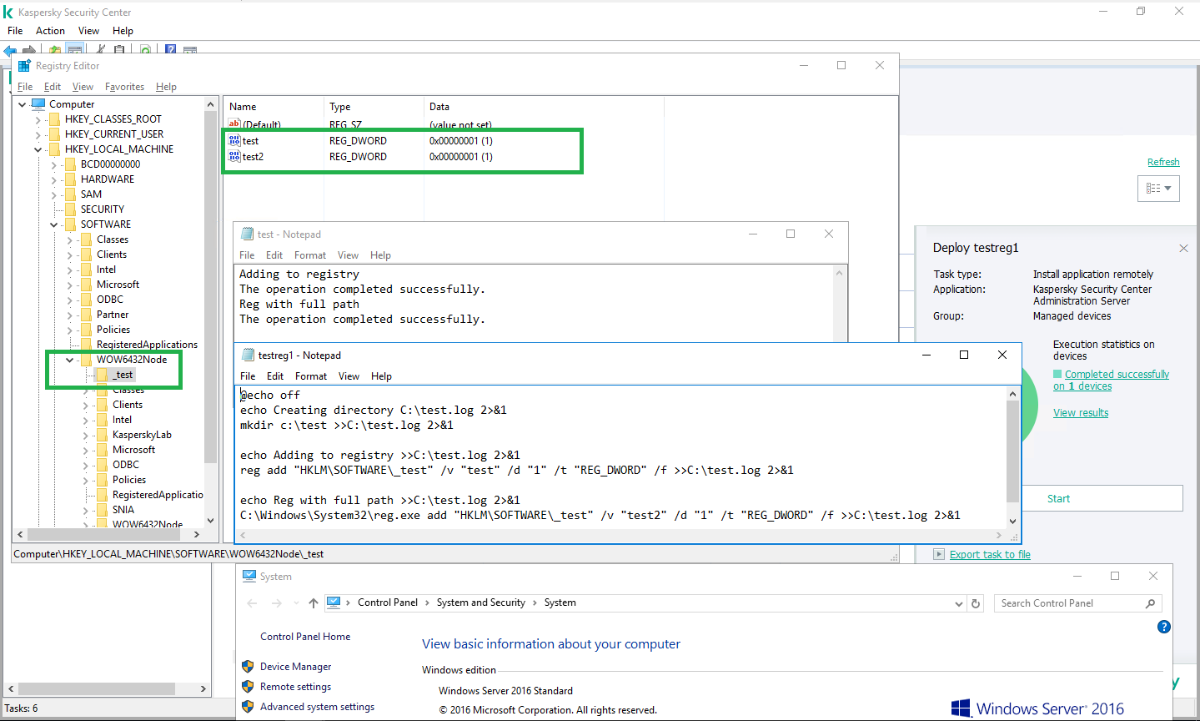Open the View results link

click(1080, 413)
